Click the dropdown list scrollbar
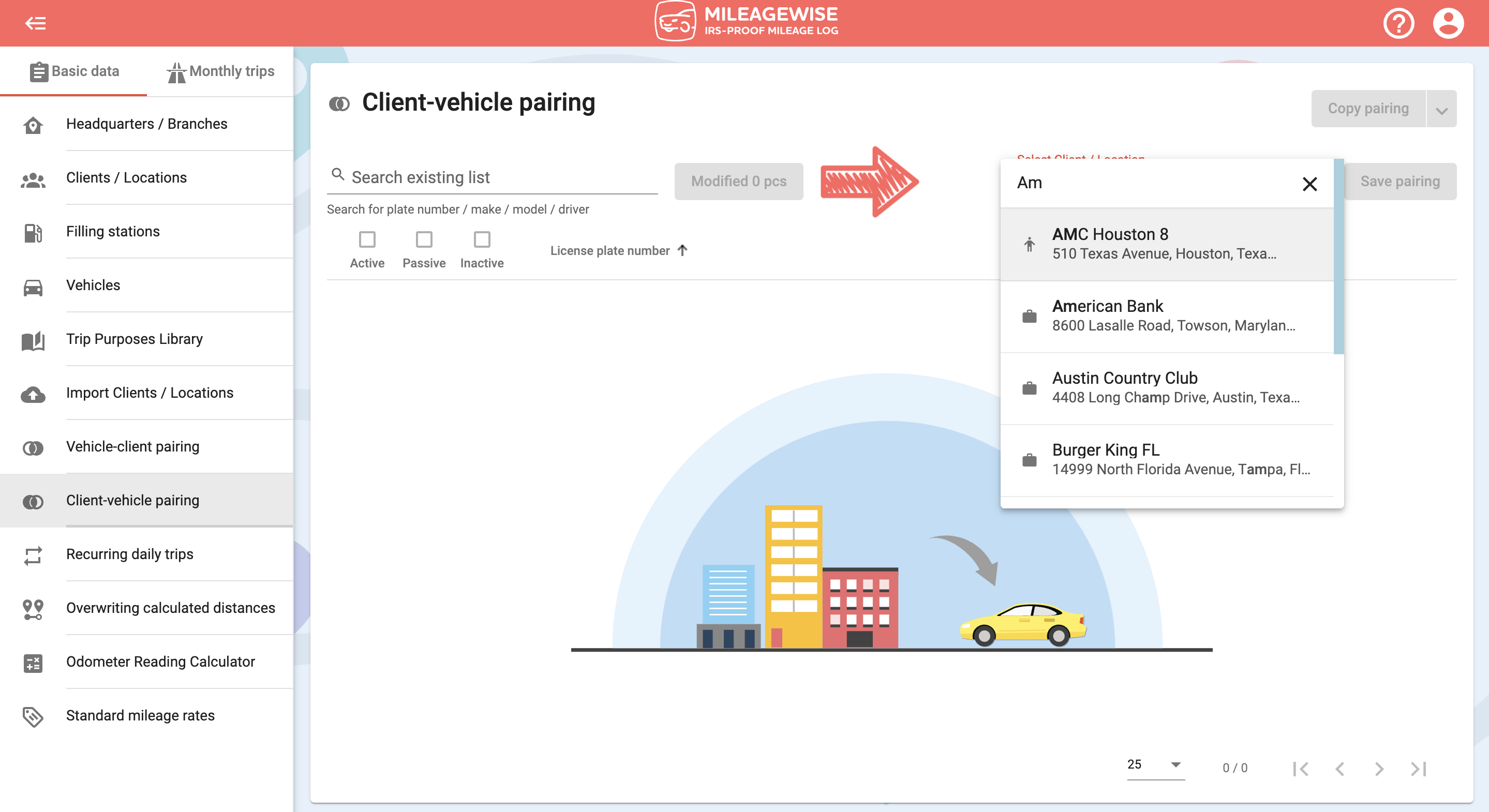The image size is (1489, 812). (1338, 256)
